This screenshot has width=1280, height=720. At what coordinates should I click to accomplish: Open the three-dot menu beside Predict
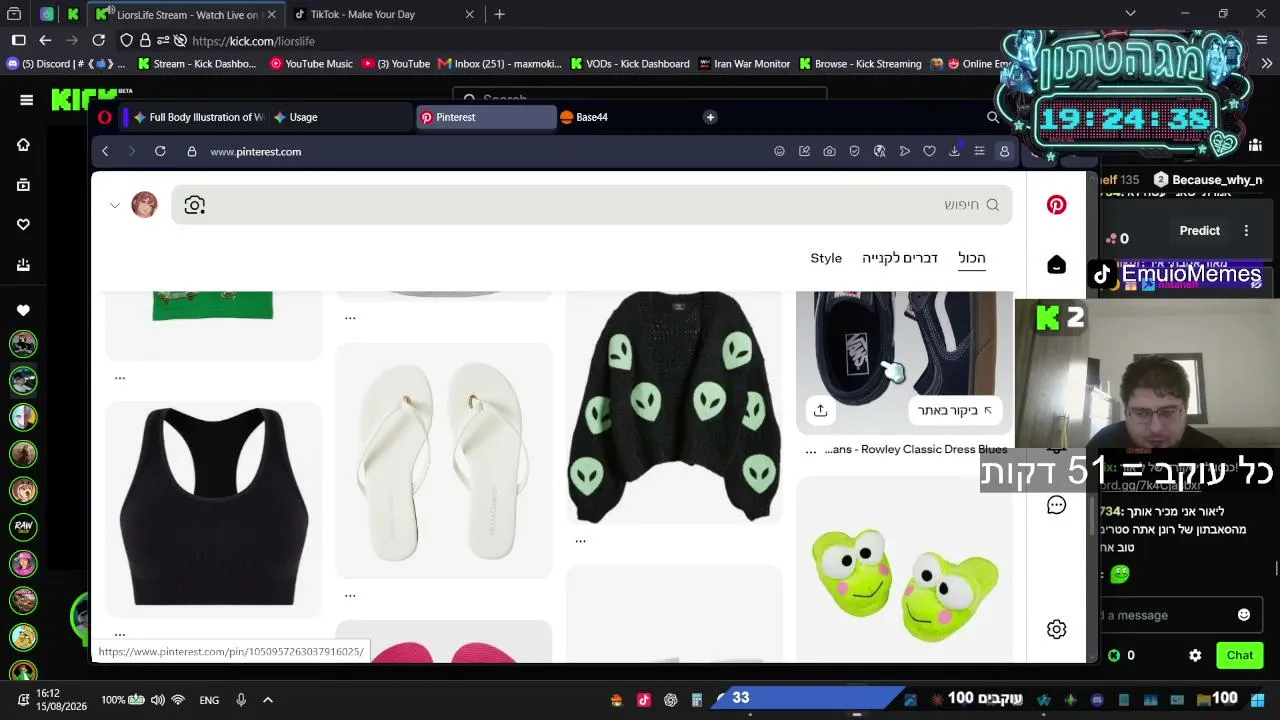[x=1246, y=230]
